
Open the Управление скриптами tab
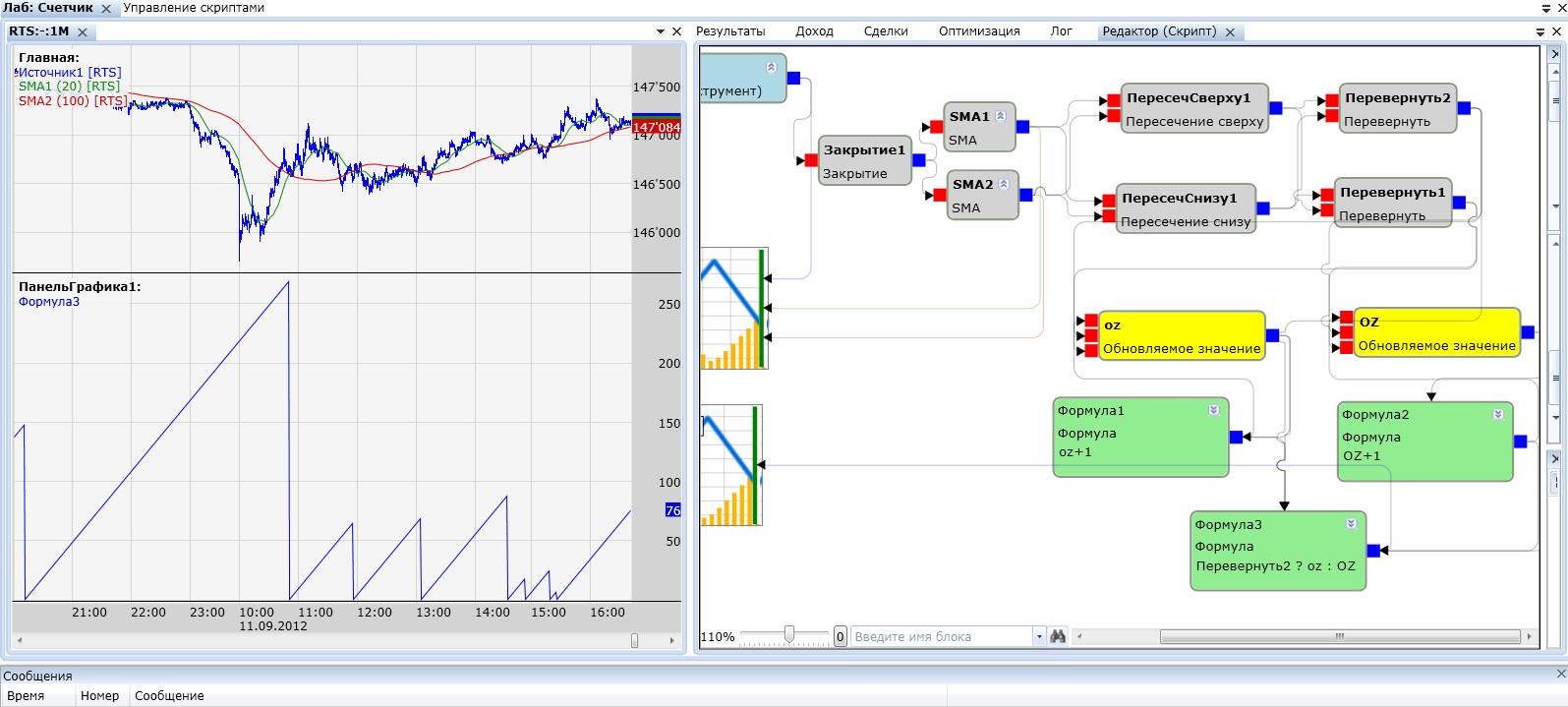tap(194, 8)
